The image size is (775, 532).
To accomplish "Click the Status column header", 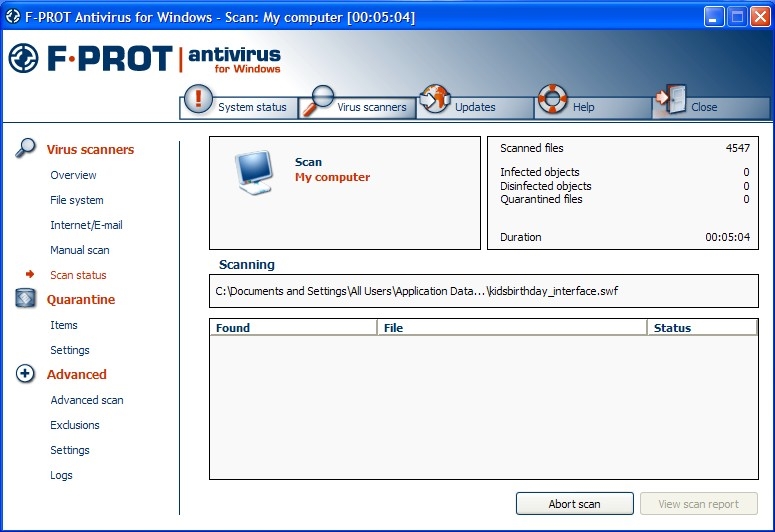I will coord(672,328).
